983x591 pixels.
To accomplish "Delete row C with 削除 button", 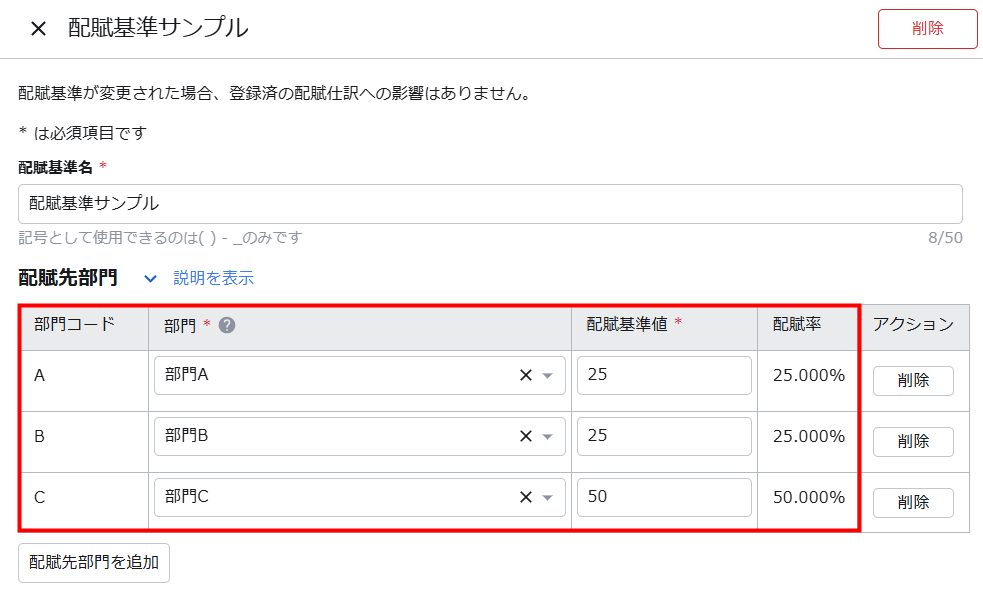I will pyautogui.click(x=912, y=503).
